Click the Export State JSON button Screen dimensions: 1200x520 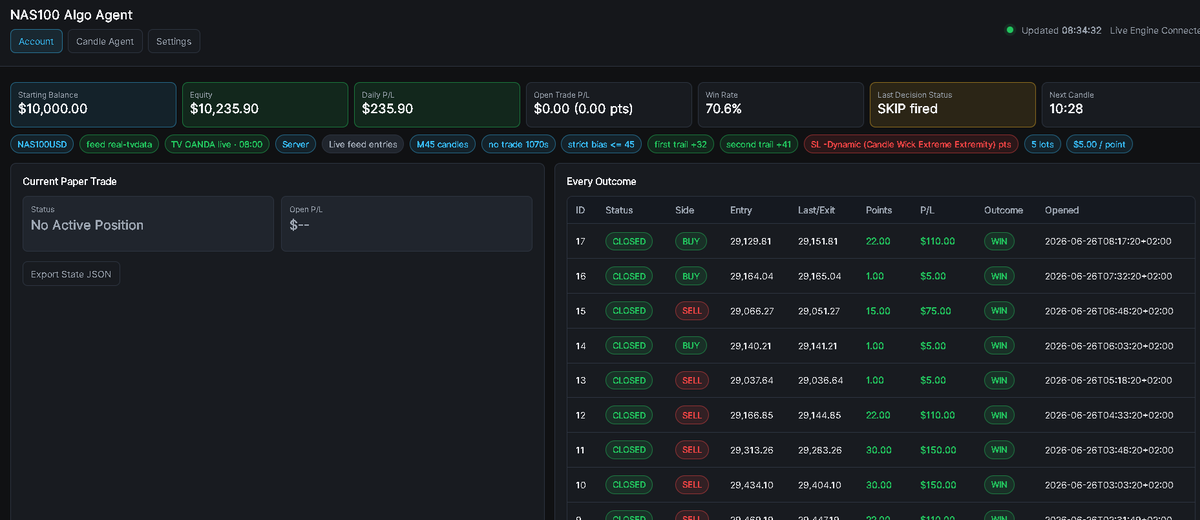click(x=71, y=273)
